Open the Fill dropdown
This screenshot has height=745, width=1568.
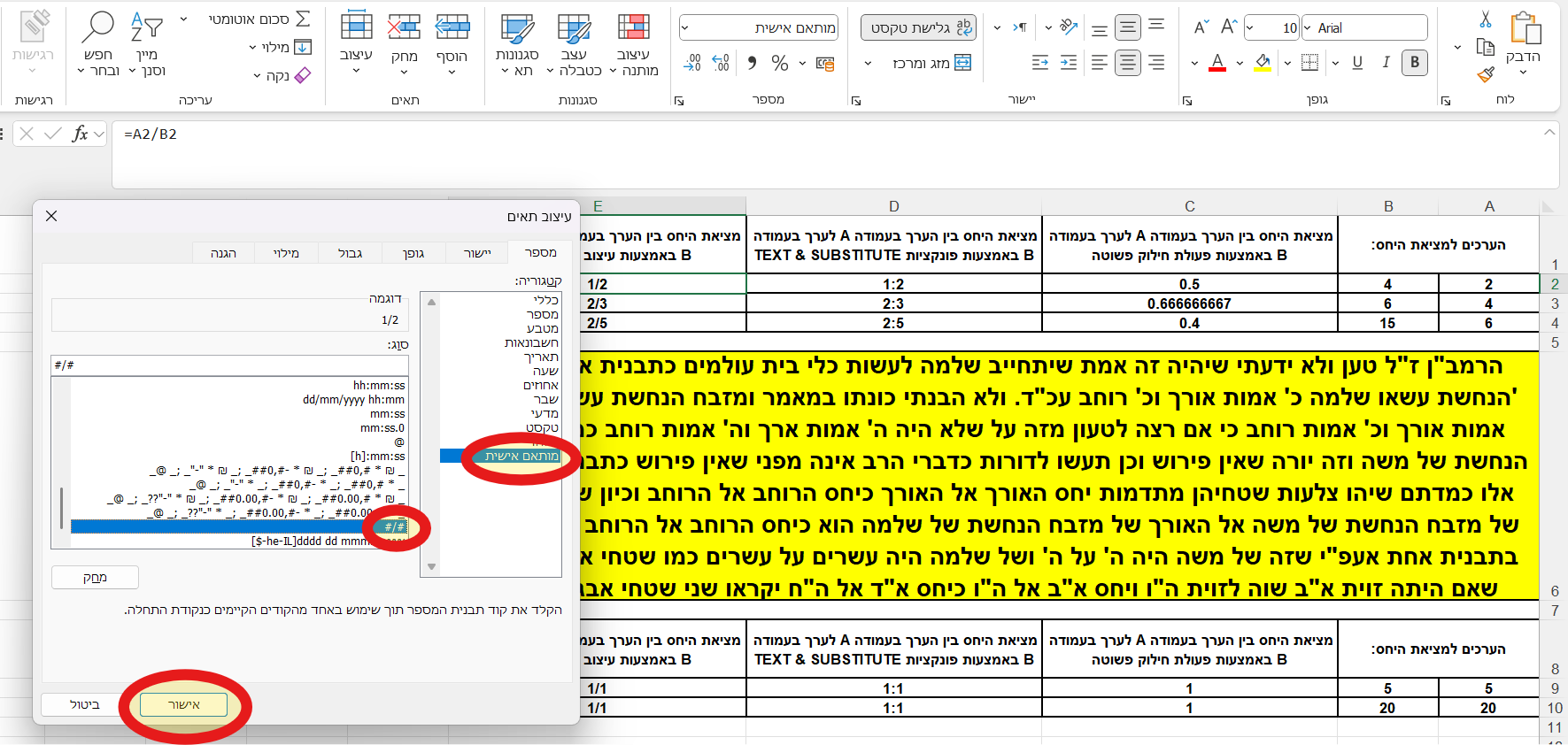pyautogui.click(x=281, y=47)
